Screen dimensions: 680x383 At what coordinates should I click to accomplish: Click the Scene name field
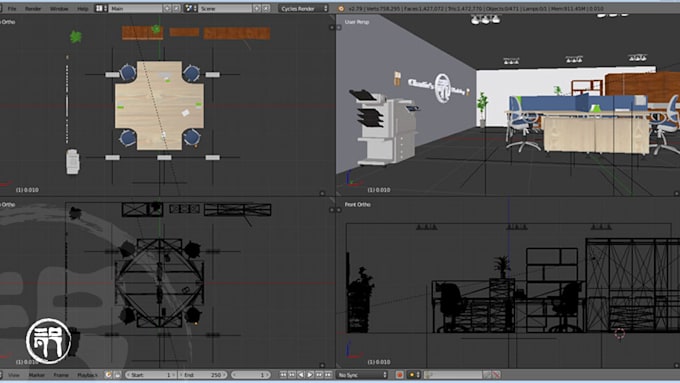(x=225, y=8)
